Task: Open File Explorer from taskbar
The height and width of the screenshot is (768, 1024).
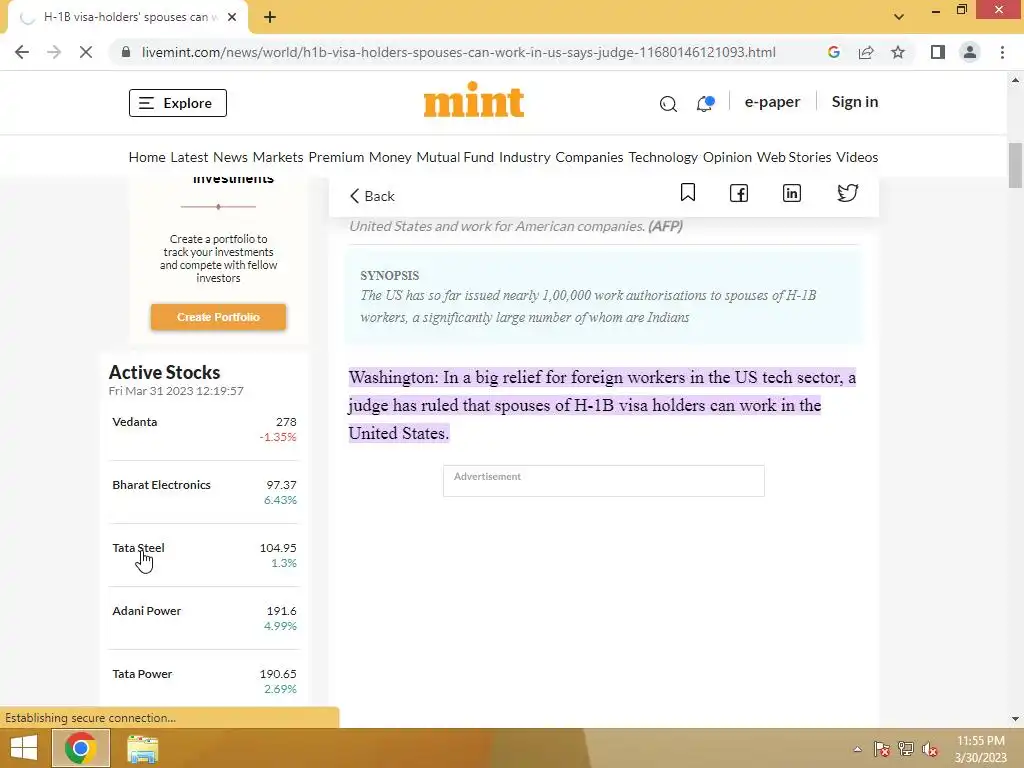Action: tap(142, 748)
